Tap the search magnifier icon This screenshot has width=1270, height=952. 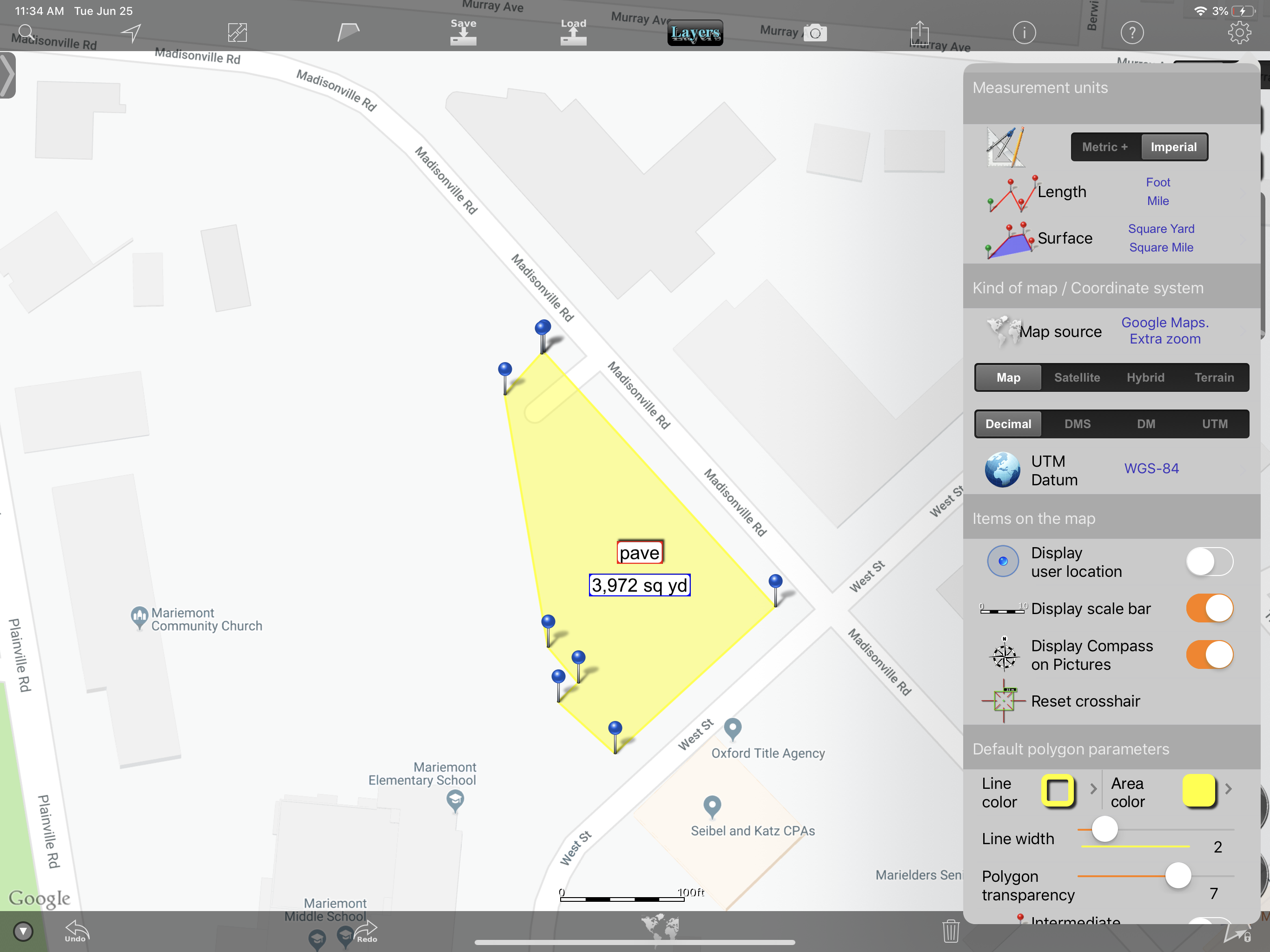tap(26, 32)
